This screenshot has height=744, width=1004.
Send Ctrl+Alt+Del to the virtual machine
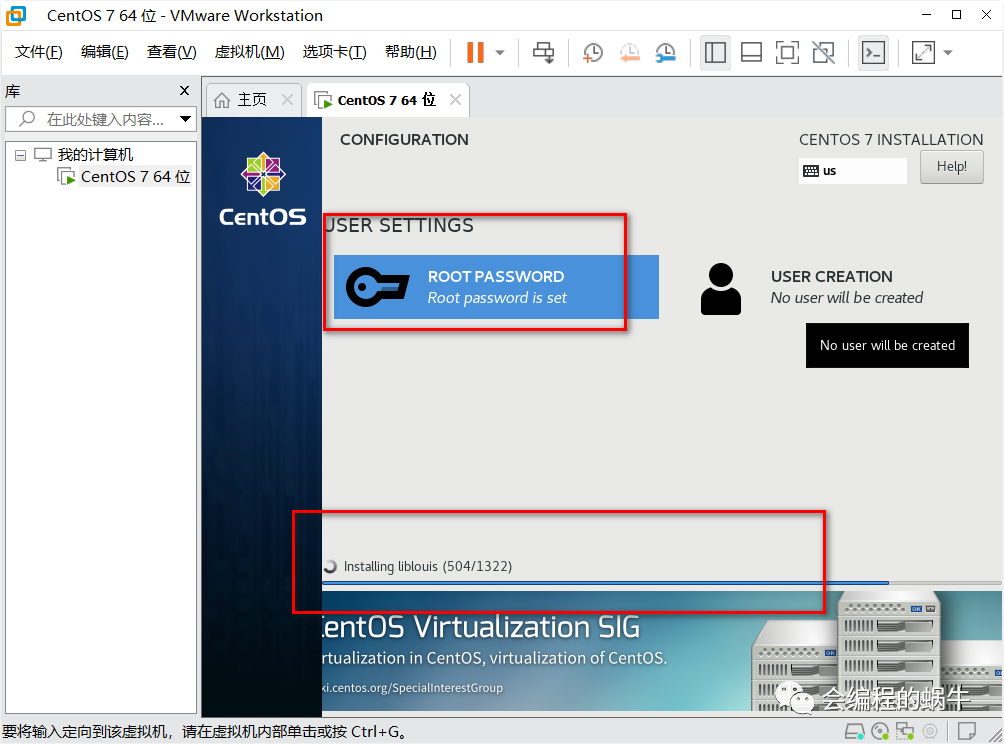[x=544, y=53]
